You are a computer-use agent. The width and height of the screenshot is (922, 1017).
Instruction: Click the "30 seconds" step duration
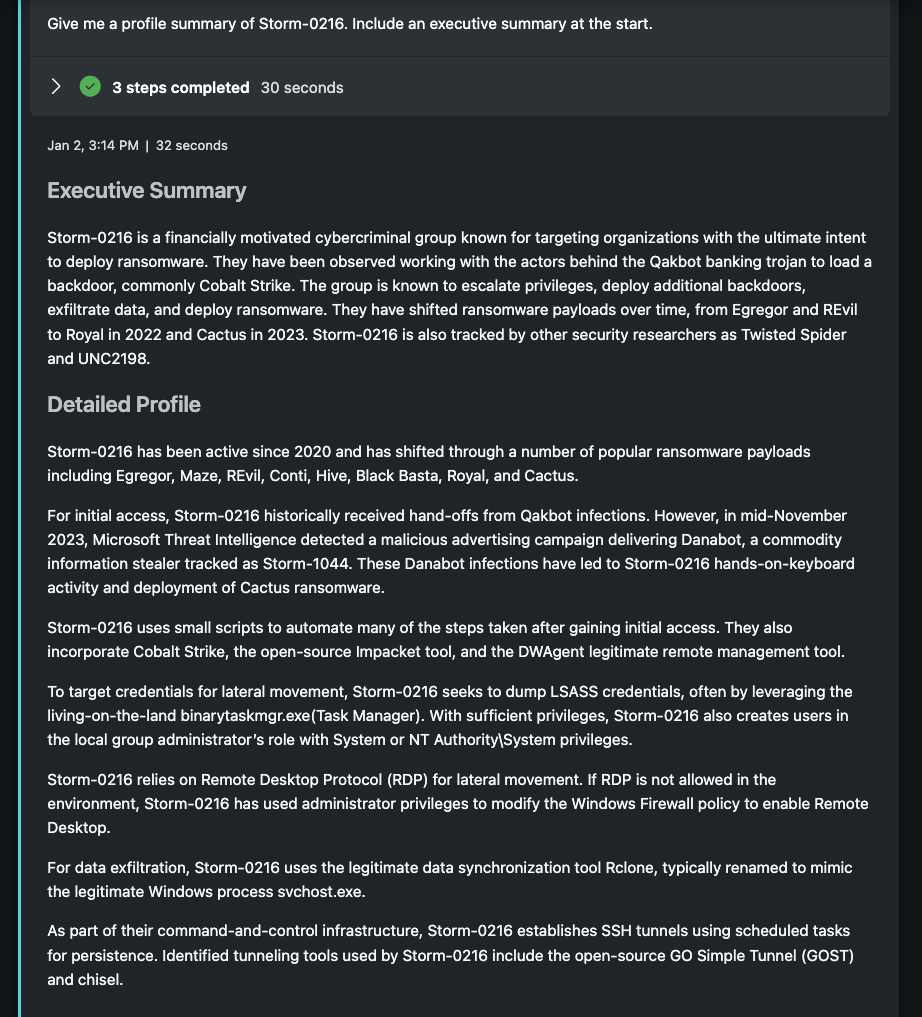(x=302, y=88)
